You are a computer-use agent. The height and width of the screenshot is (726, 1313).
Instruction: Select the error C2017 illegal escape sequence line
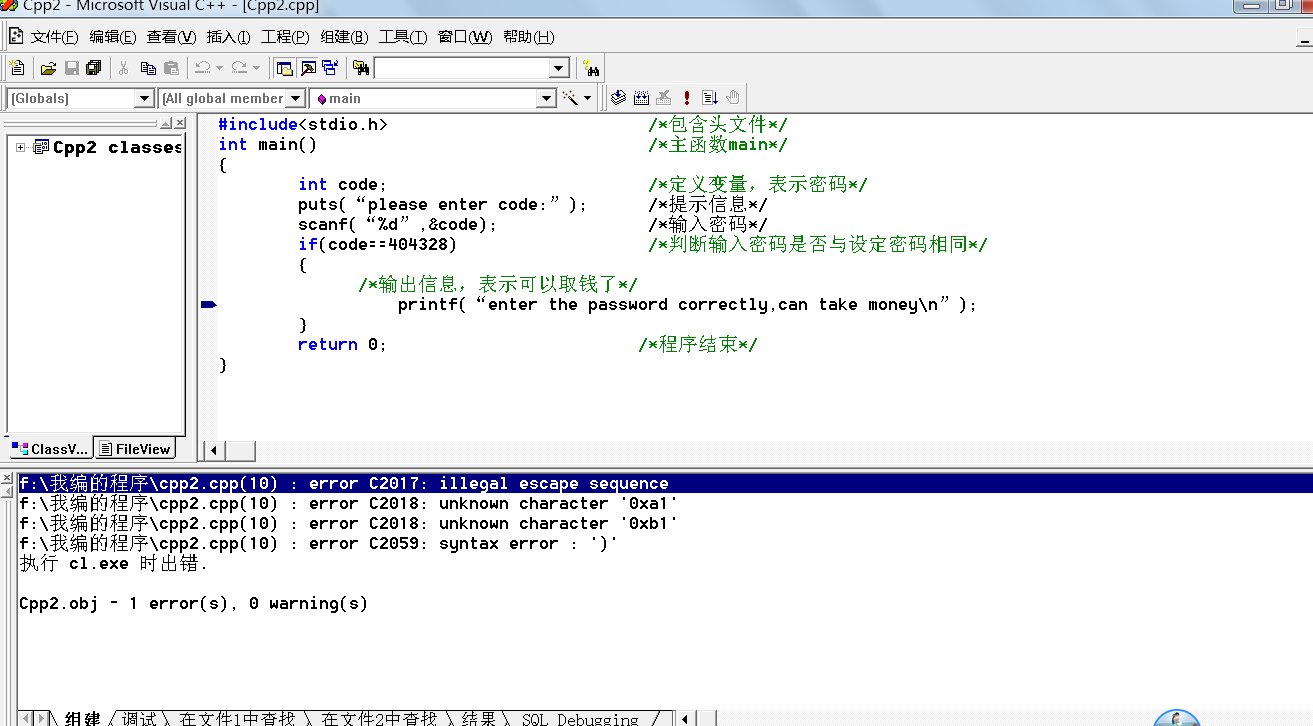click(665, 484)
